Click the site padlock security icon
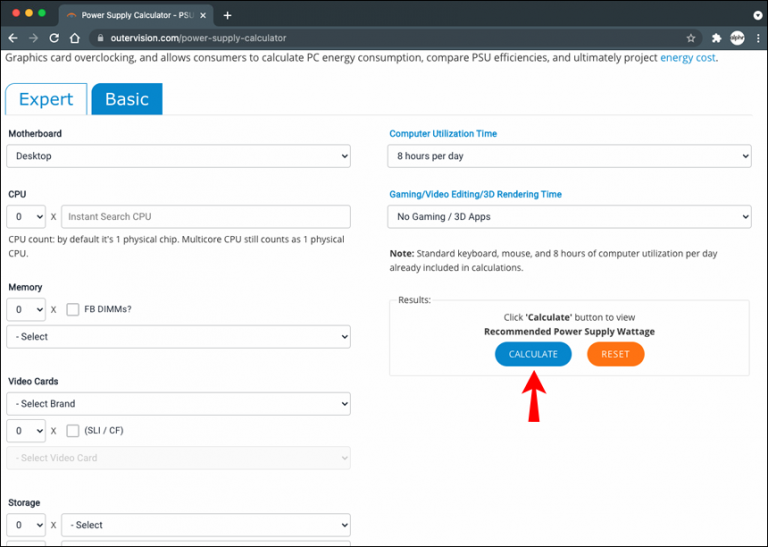 tap(98, 38)
